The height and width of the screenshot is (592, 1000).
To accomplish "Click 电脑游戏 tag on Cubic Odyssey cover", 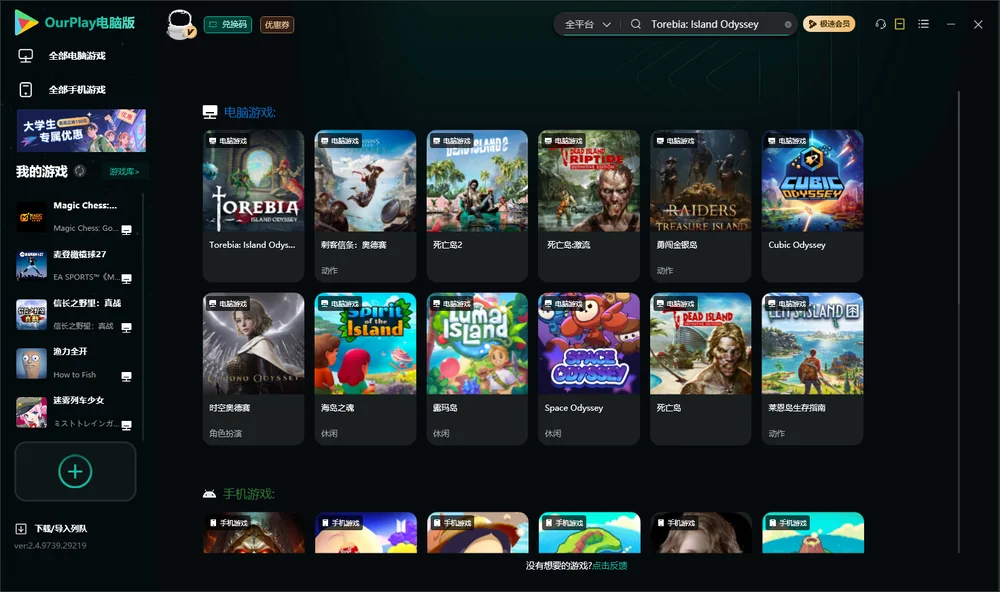I will 787,140.
